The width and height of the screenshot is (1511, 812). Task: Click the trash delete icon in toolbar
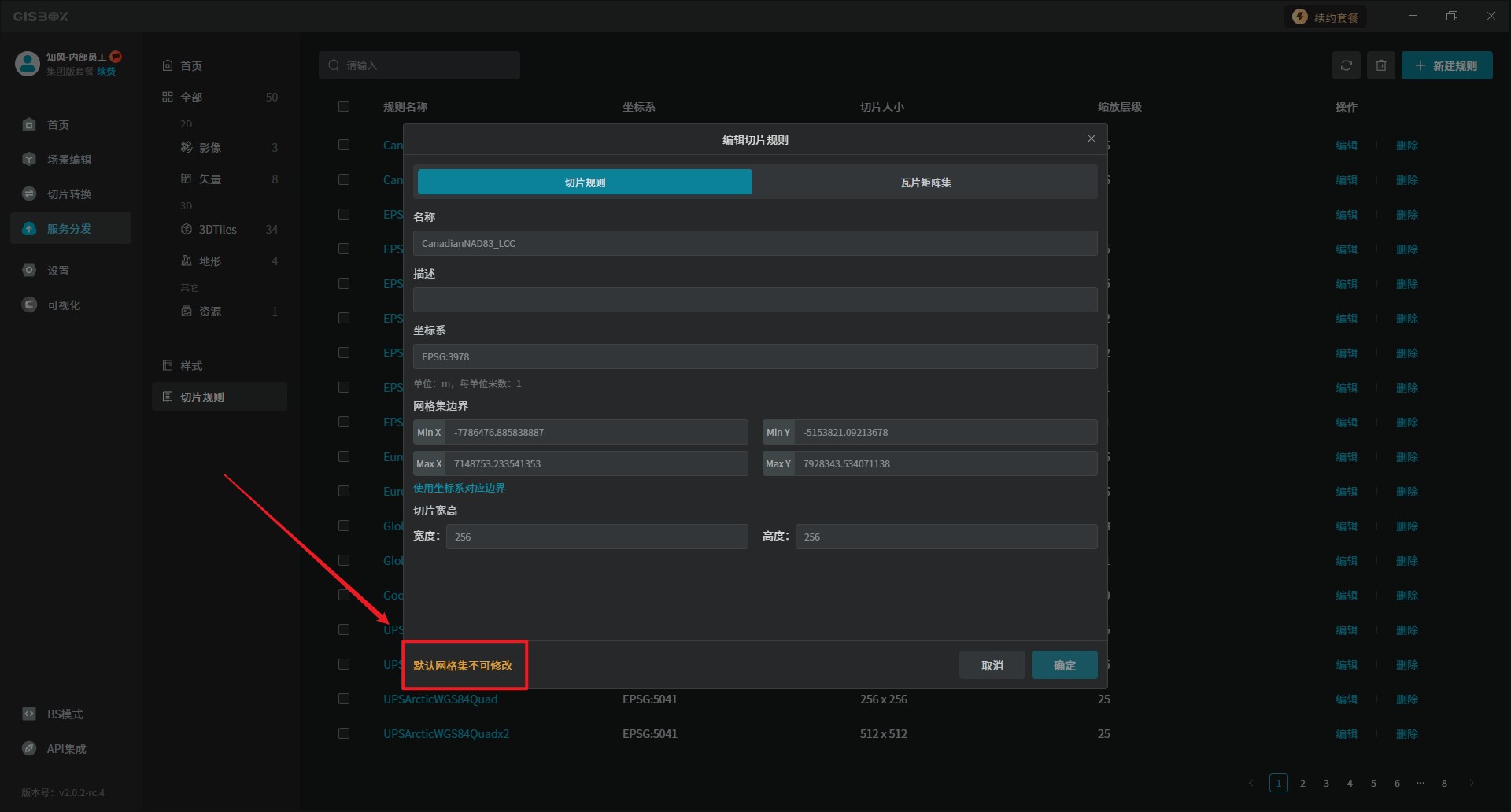pyautogui.click(x=1380, y=65)
